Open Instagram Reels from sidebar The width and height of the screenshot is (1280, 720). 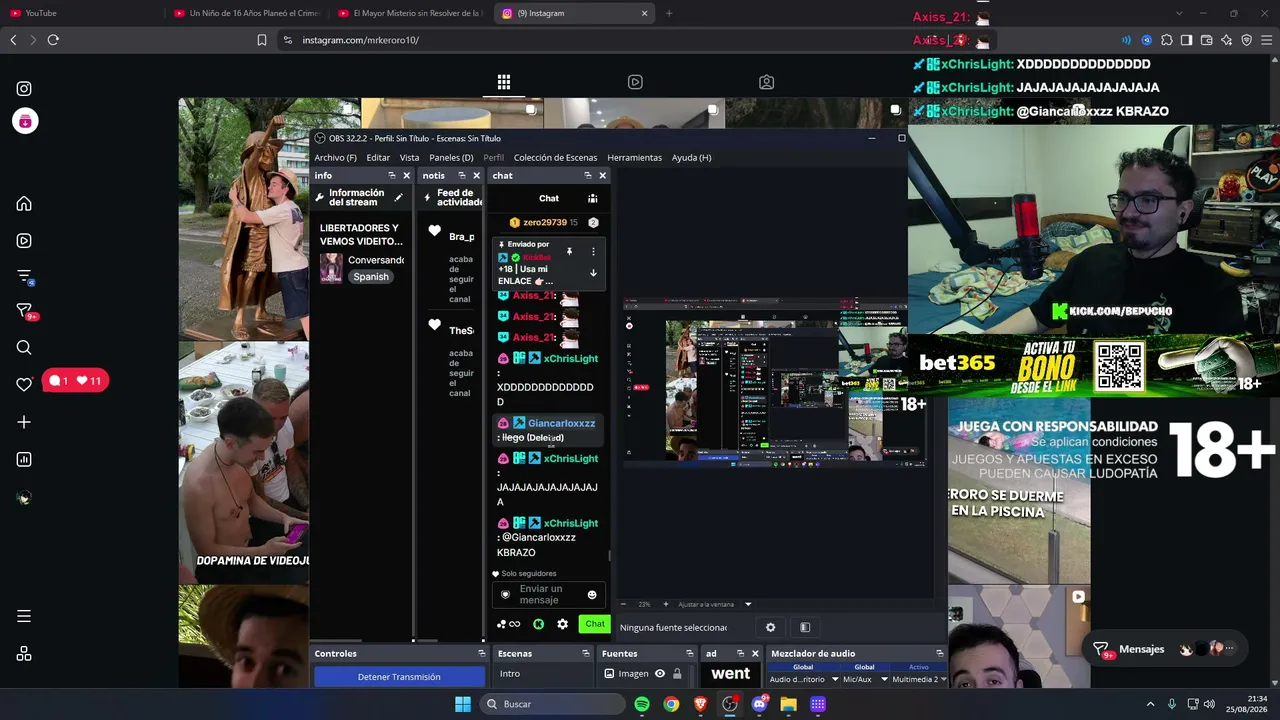24,240
